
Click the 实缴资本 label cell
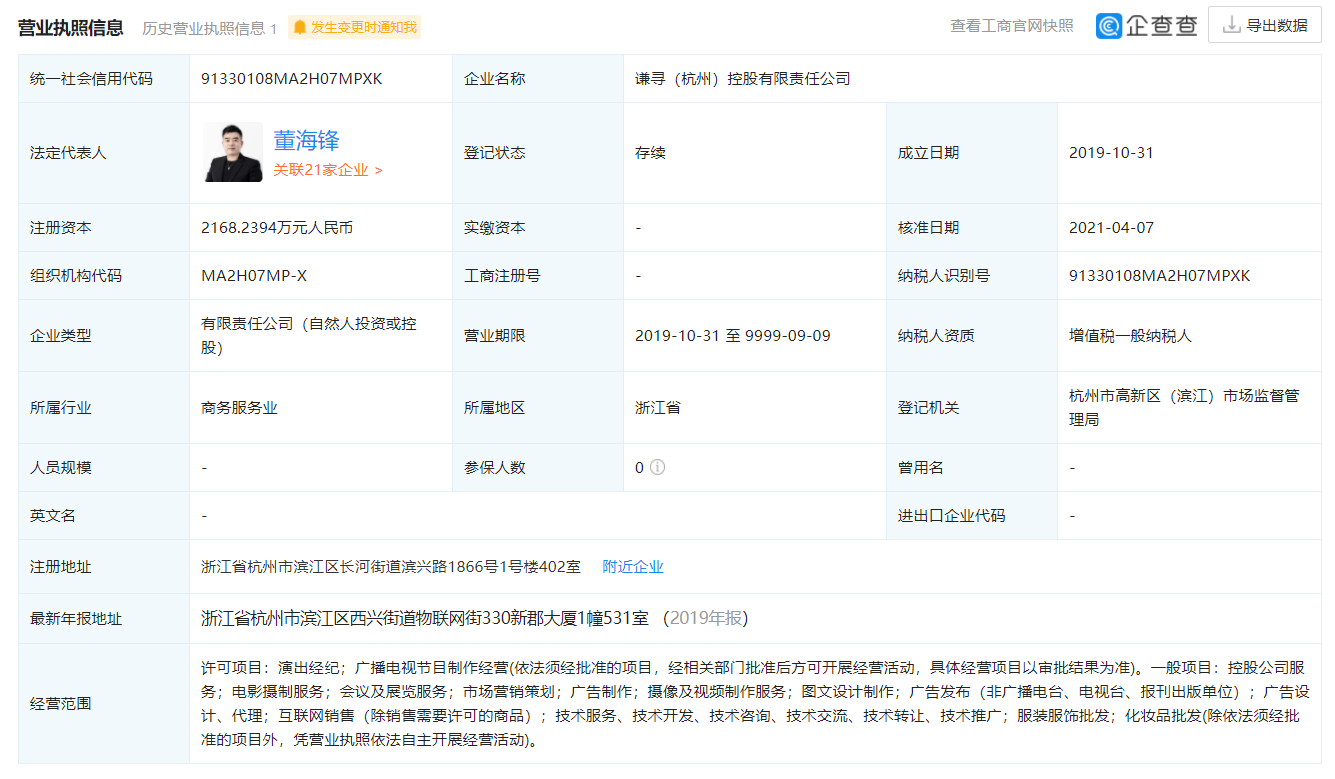pyautogui.click(x=538, y=227)
